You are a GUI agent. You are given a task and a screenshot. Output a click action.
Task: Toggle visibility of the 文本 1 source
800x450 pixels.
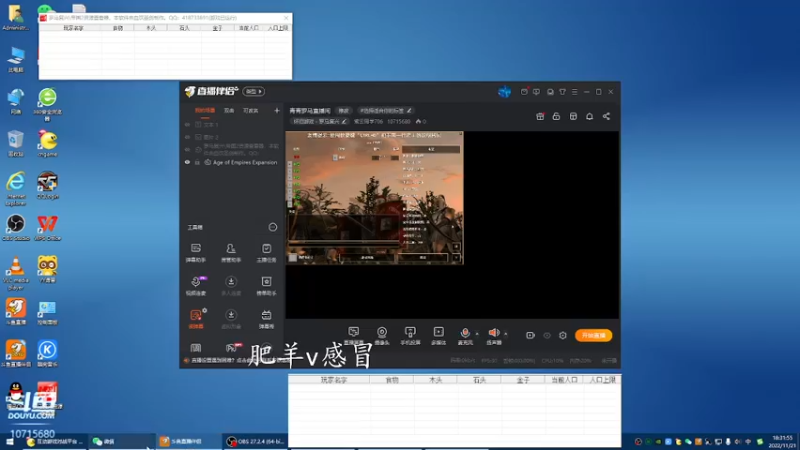tap(187, 124)
